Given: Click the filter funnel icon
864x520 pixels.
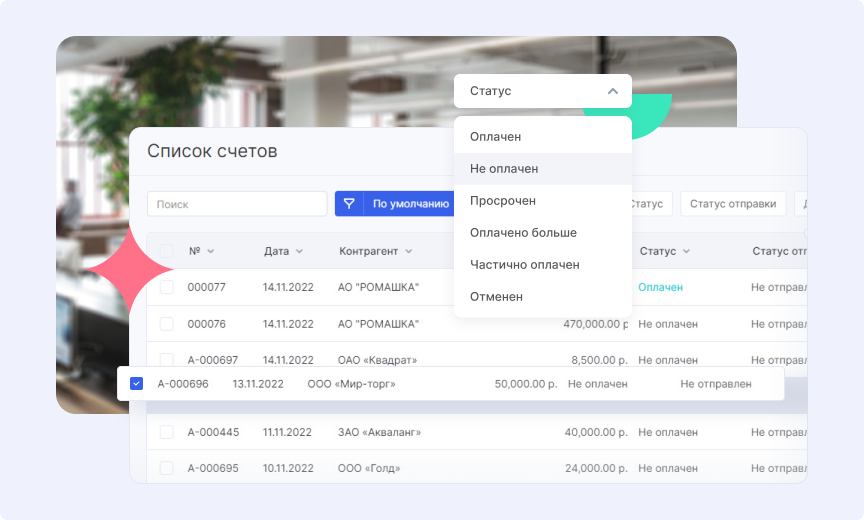Looking at the screenshot, I should click(349, 204).
